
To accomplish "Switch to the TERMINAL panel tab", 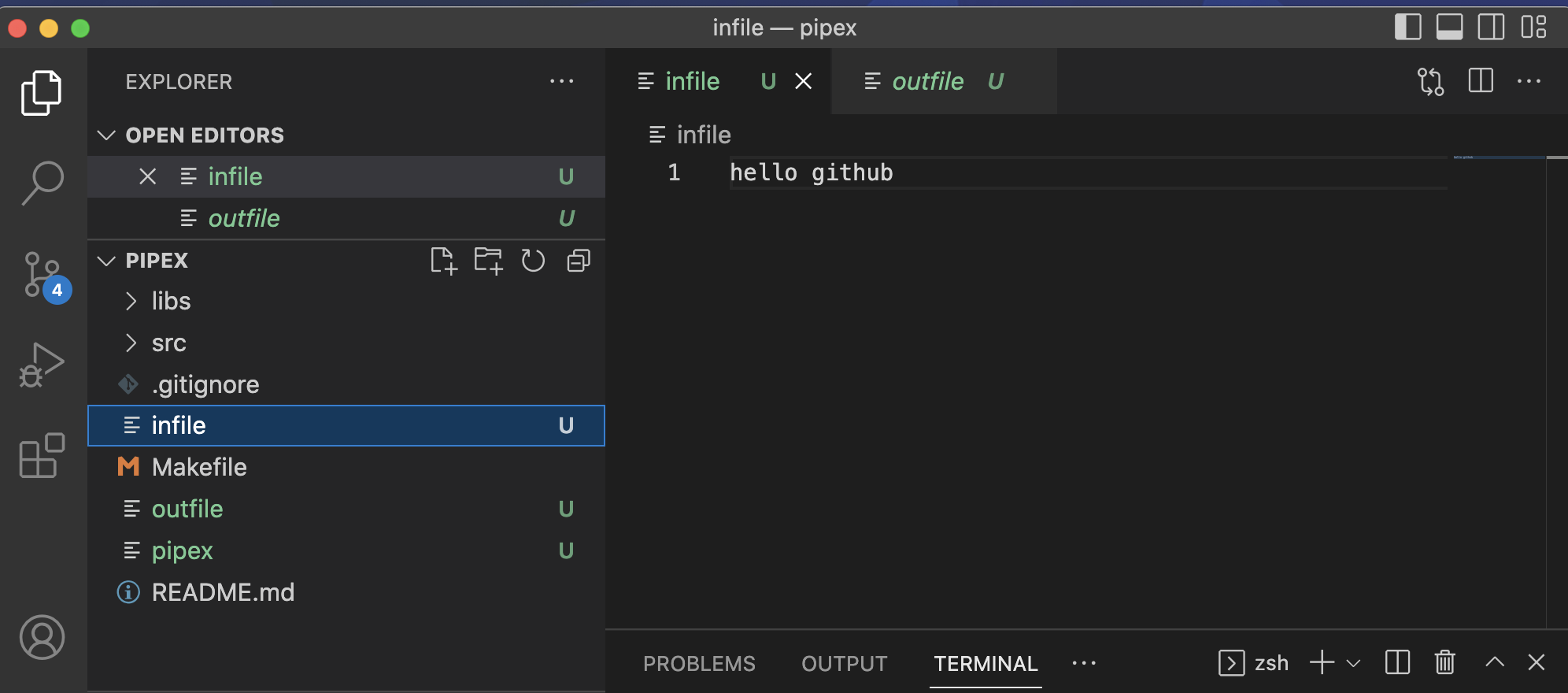I will click(x=986, y=664).
